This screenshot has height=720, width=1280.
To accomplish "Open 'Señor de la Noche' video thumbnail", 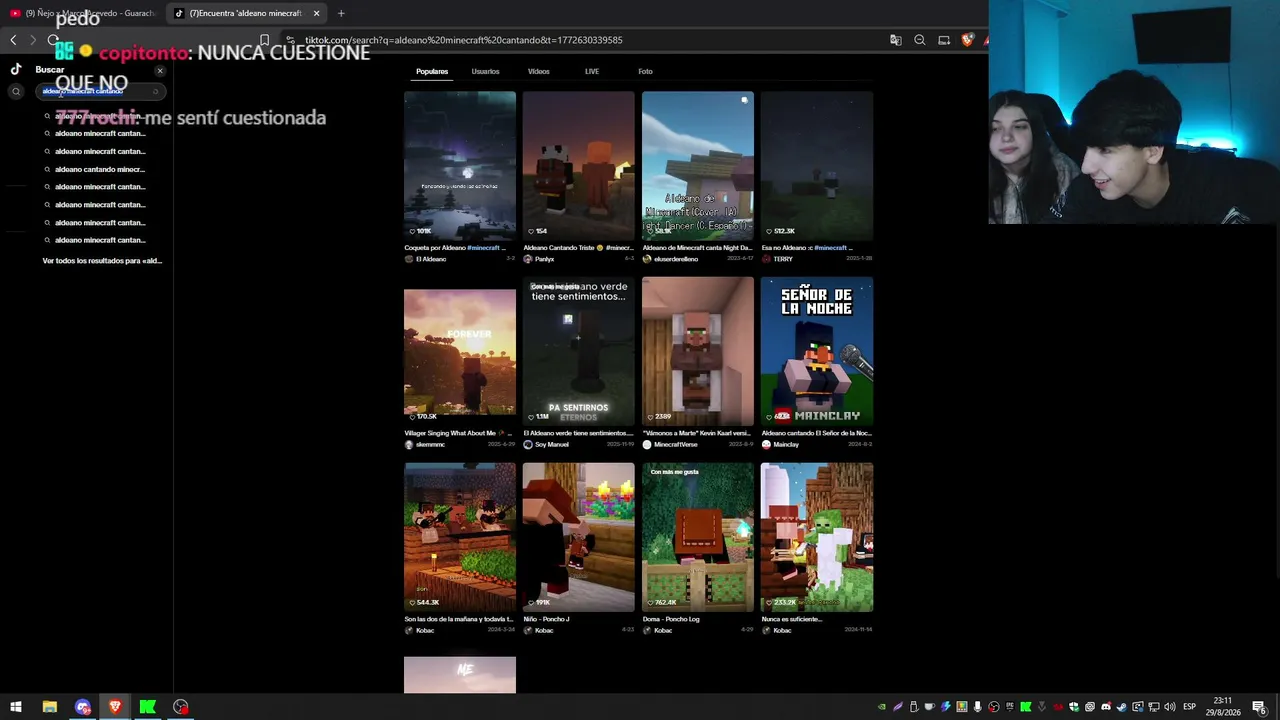I will [817, 351].
